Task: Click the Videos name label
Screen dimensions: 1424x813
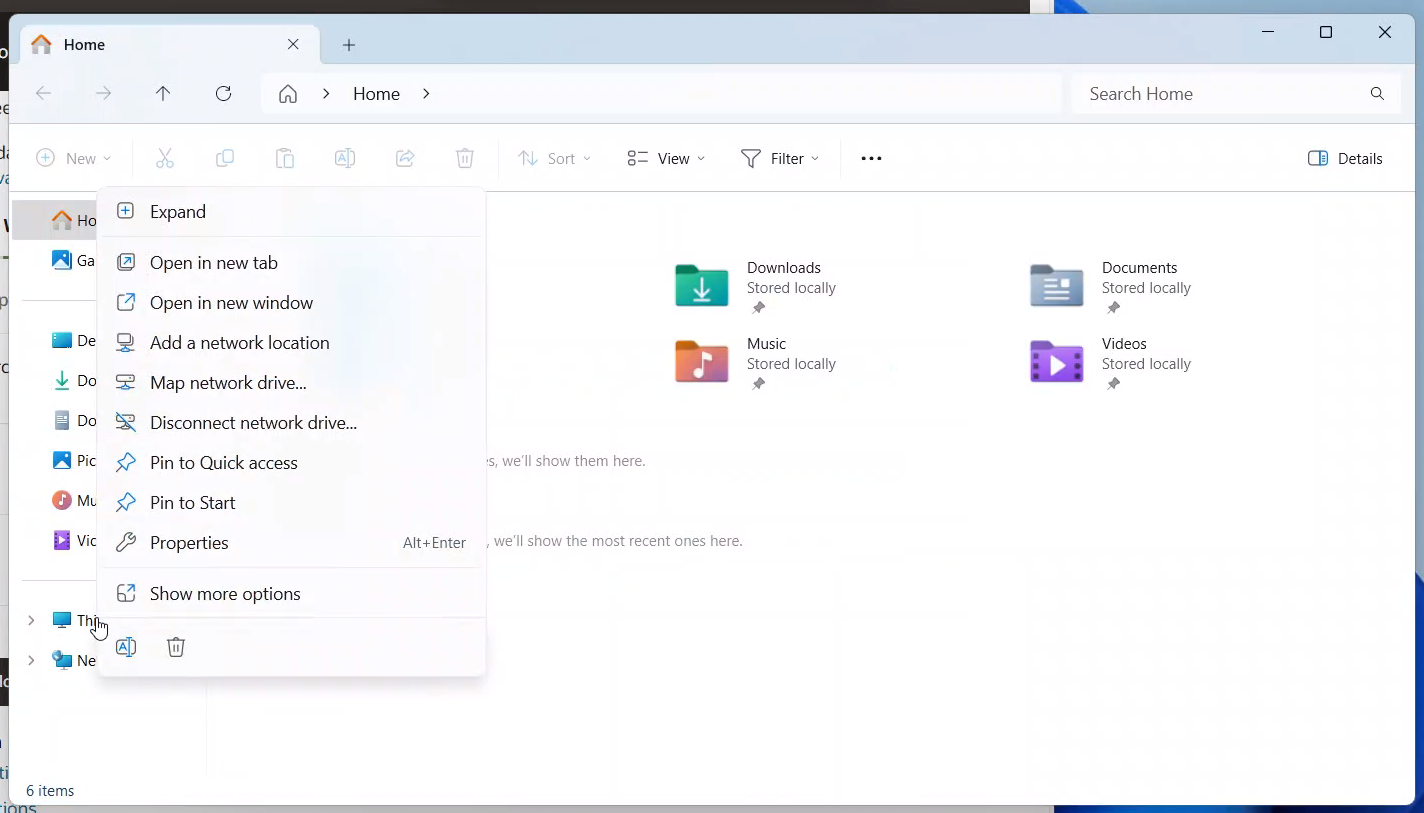Action: pyautogui.click(x=1124, y=343)
